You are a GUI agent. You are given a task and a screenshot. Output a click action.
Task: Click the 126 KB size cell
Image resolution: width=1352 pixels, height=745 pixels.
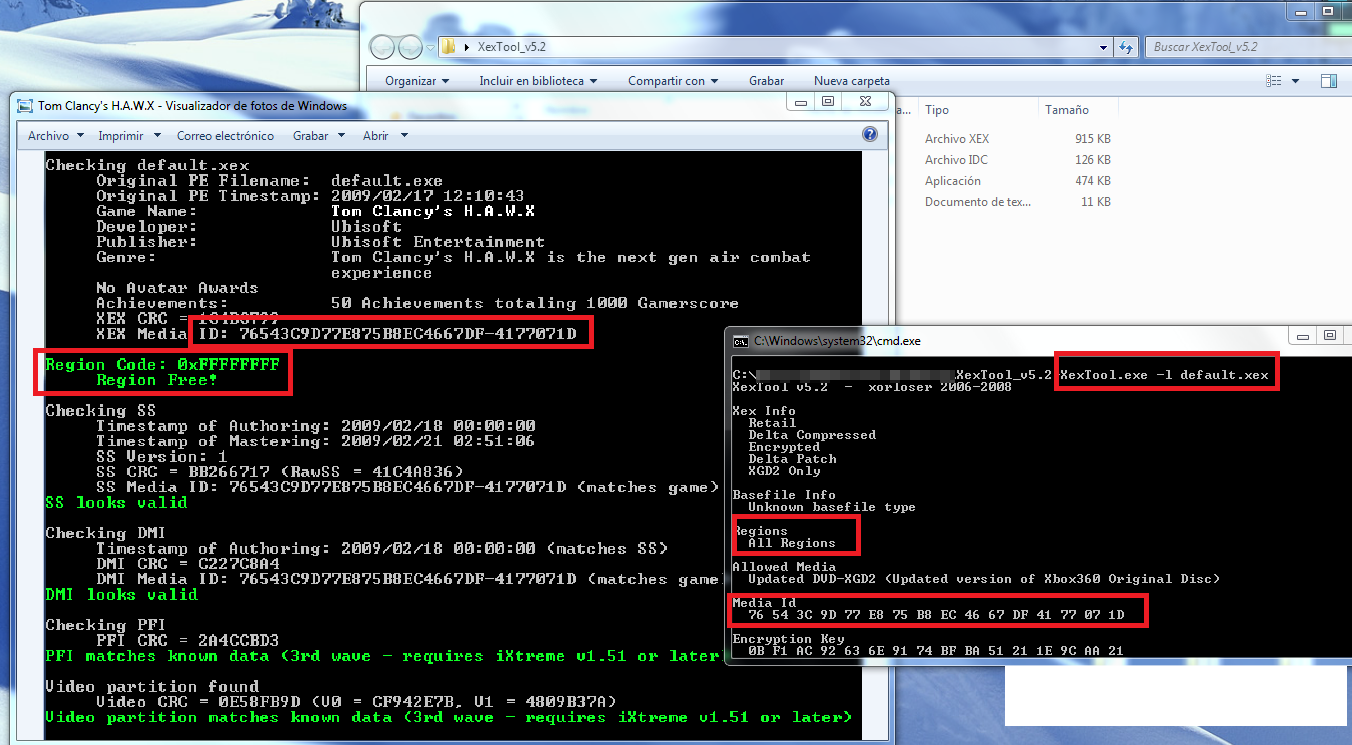(1092, 160)
